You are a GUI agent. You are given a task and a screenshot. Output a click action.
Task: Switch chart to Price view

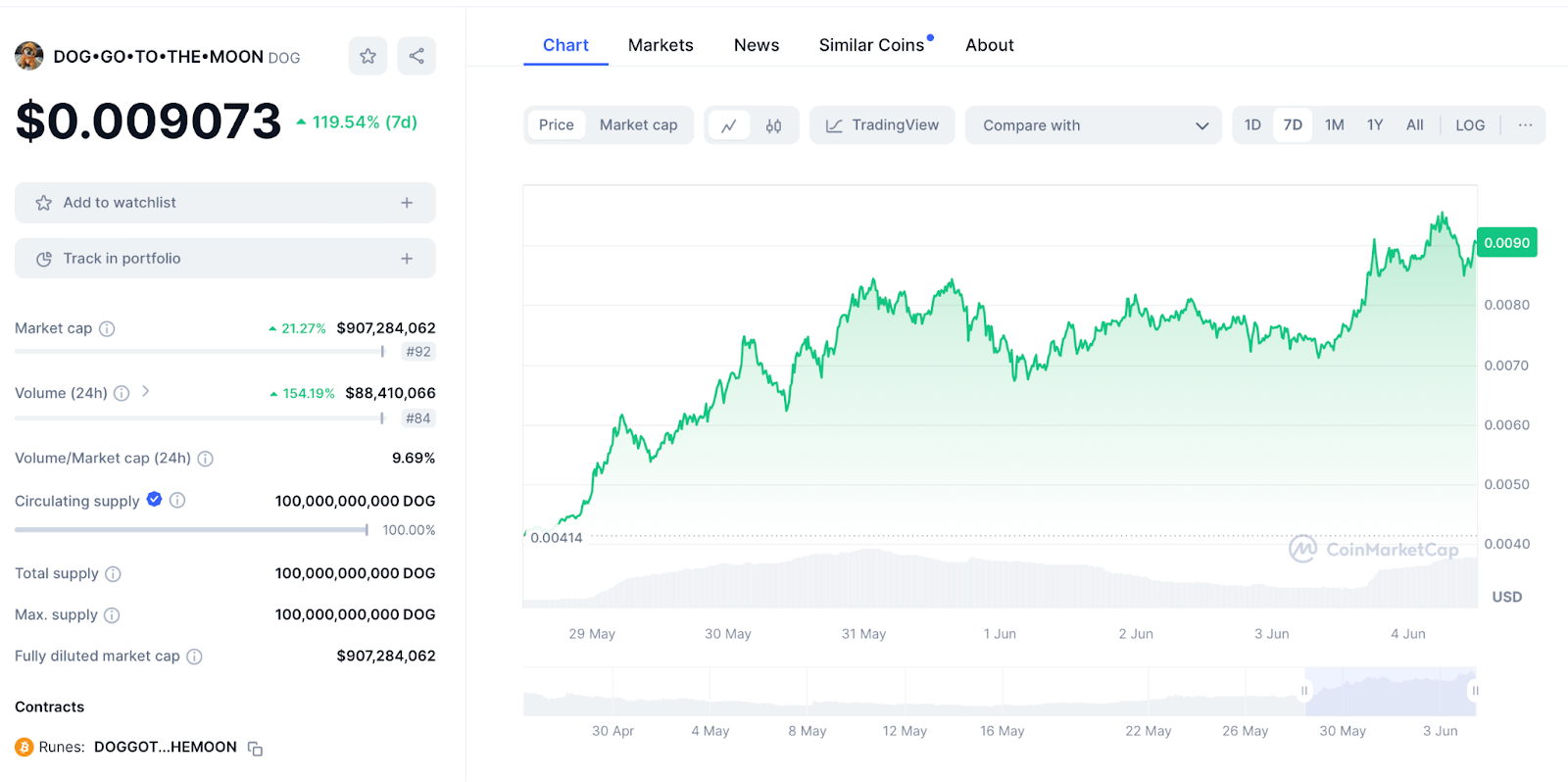click(557, 125)
